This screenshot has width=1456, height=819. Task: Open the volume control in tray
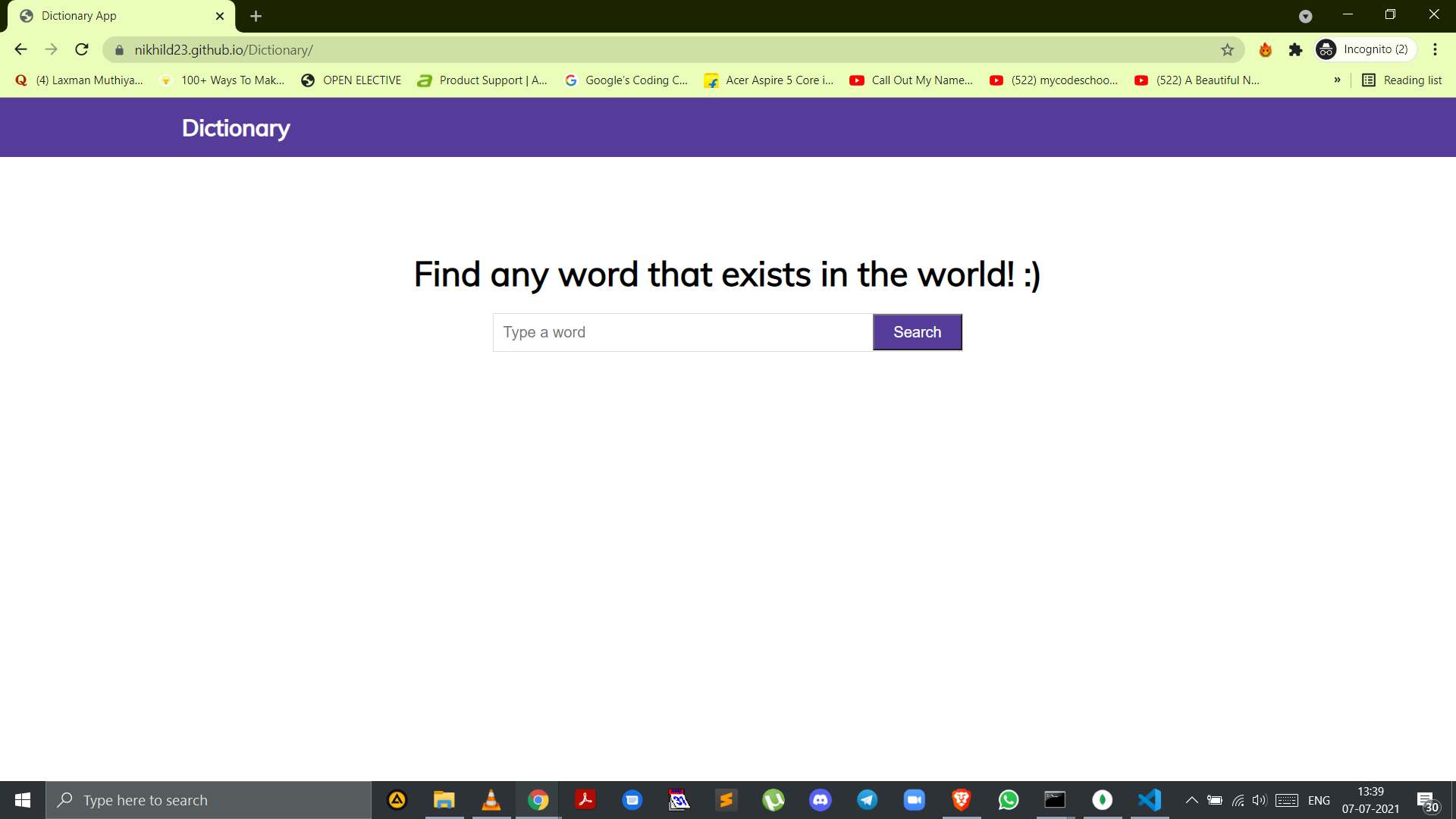pos(1260,800)
